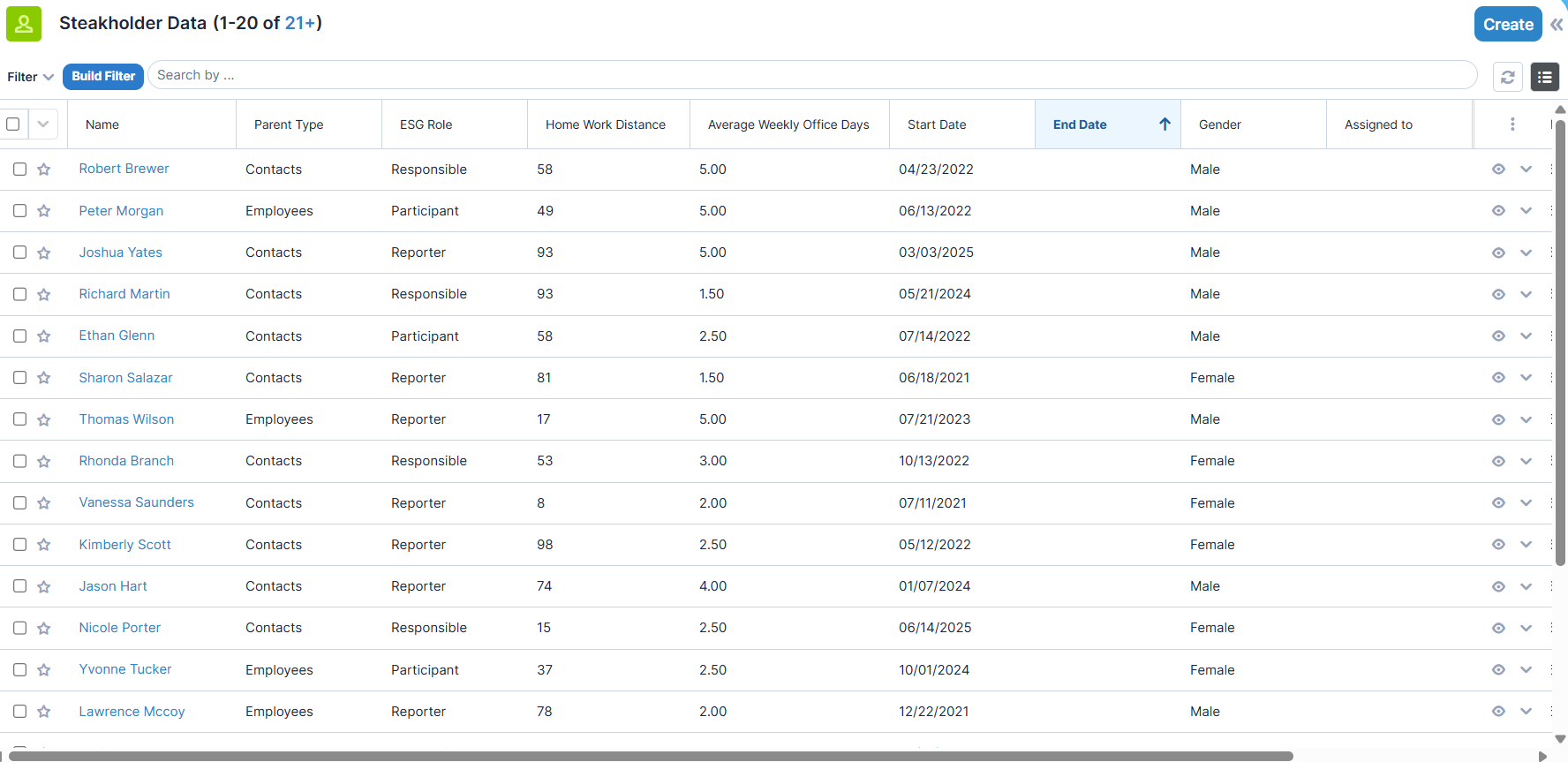The height and width of the screenshot is (762, 1568).
Task: Click the vertical scrollbar thumb
Action: click(x=1560, y=343)
